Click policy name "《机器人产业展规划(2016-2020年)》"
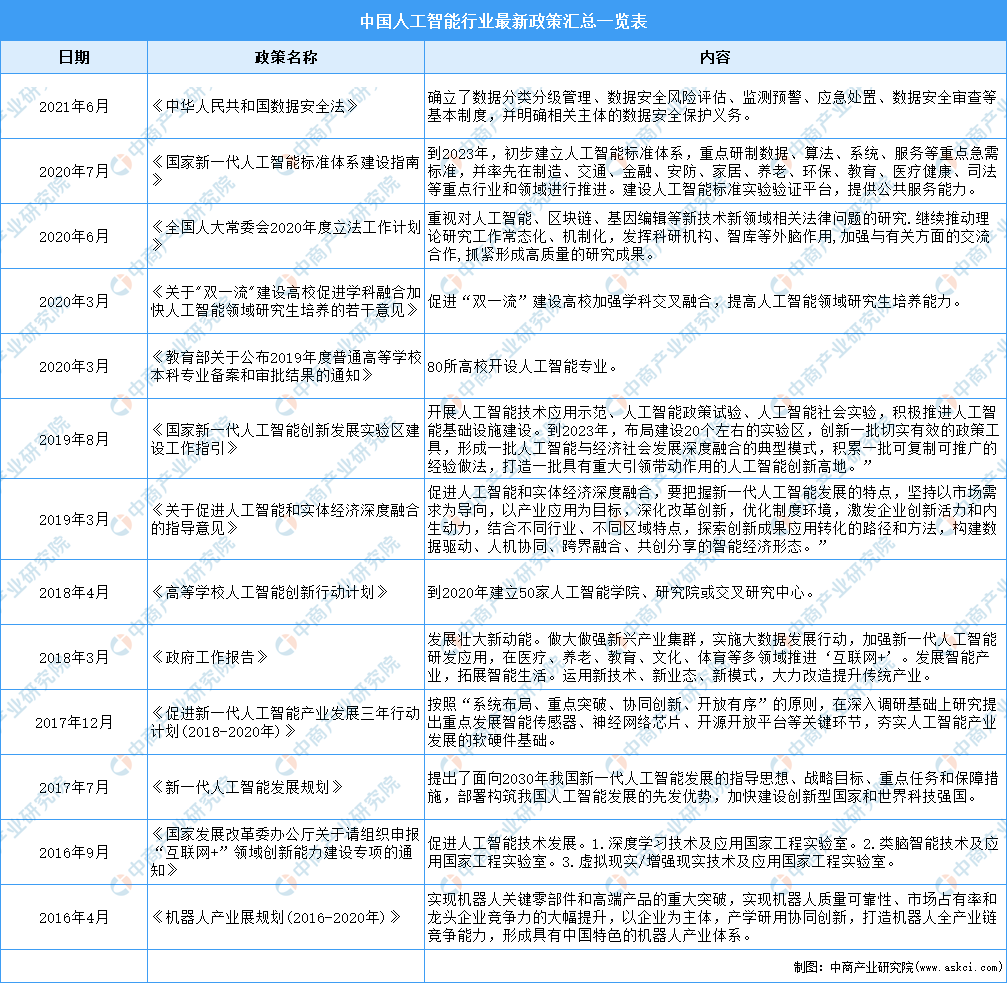Screen dimensions: 1007x983 277,918
